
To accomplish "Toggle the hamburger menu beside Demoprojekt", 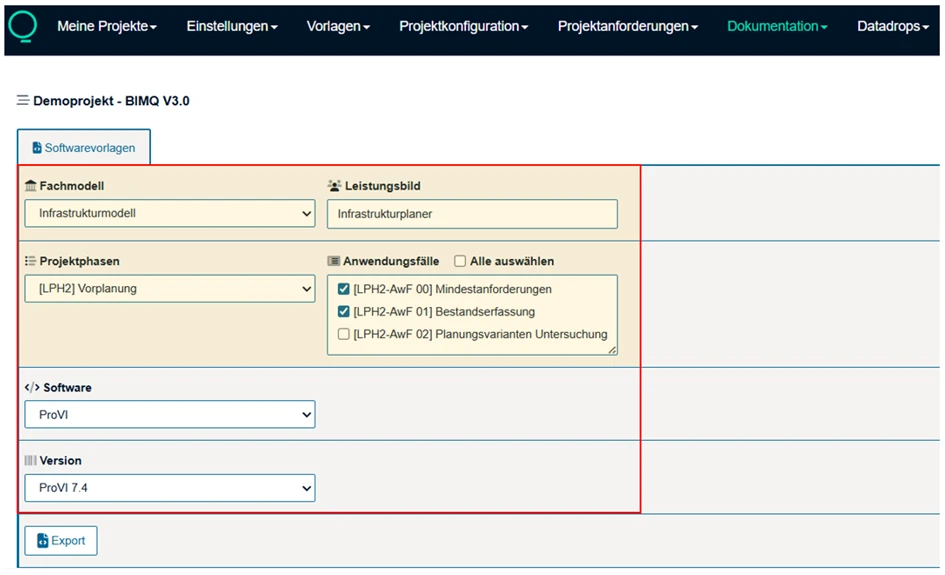I will point(22,100).
